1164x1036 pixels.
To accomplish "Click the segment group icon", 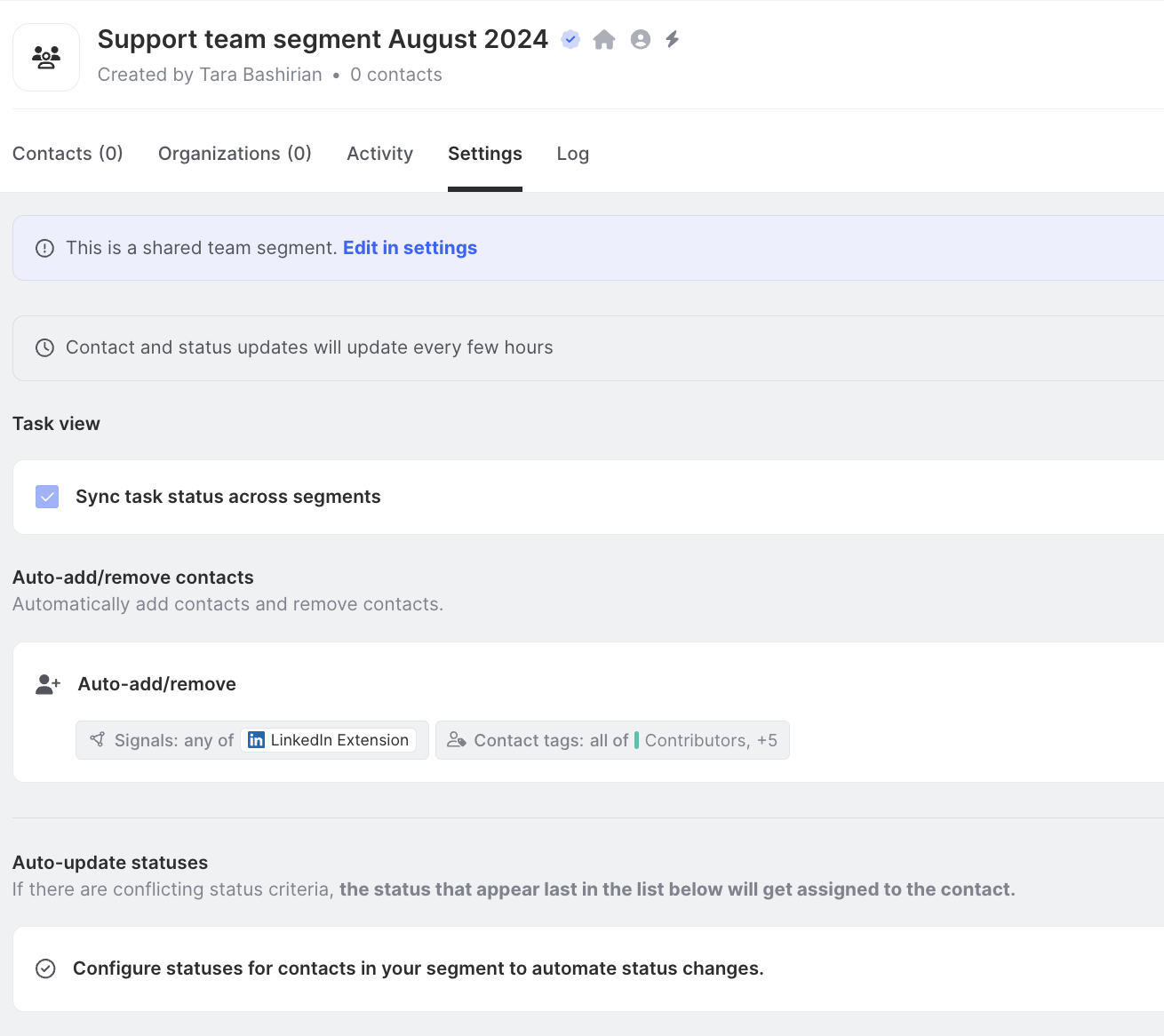I will pos(46,58).
